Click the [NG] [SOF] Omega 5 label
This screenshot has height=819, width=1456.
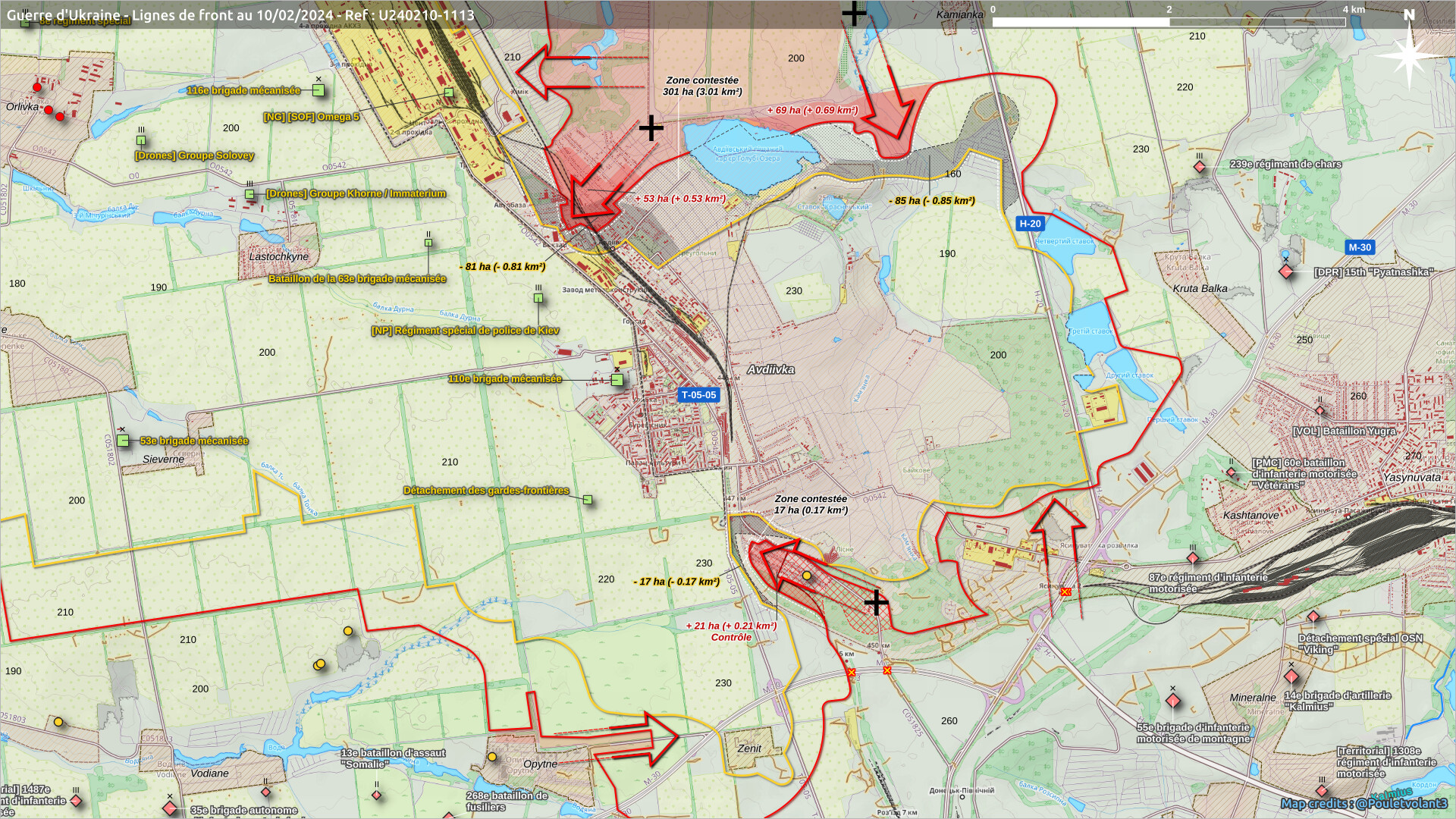tap(312, 117)
